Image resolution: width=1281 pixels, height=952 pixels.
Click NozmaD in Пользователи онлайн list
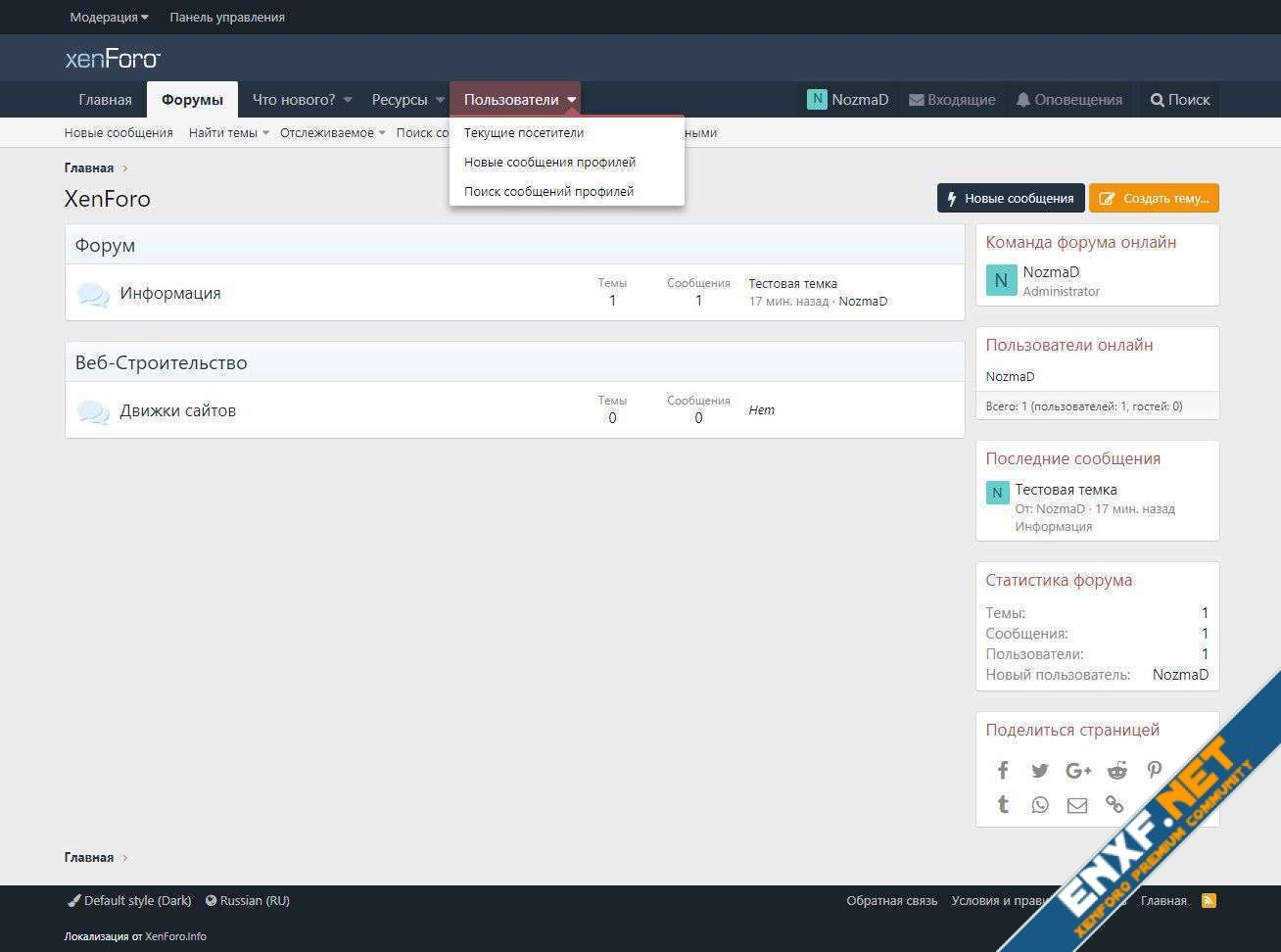point(1011,377)
